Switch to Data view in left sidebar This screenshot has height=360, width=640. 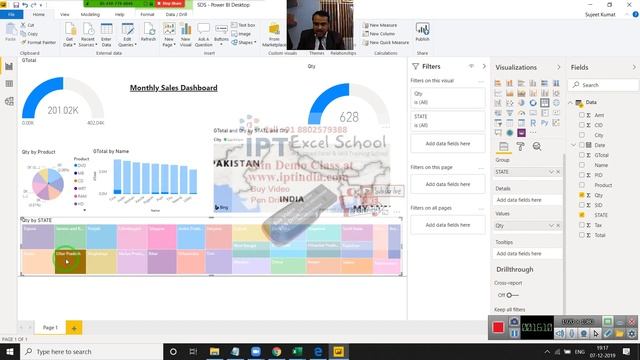[x=9, y=84]
